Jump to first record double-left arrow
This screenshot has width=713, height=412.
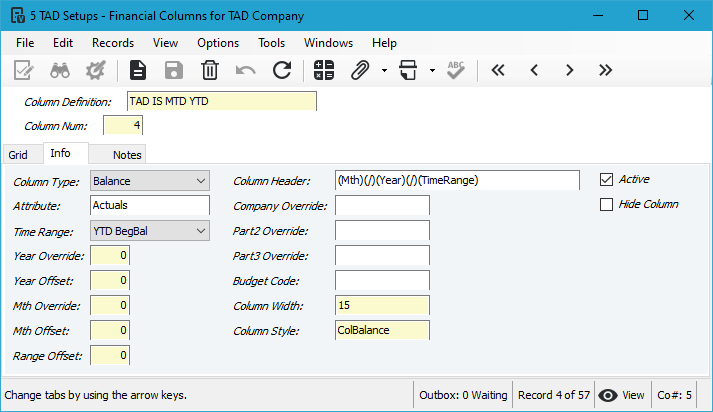pyautogui.click(x=498, y=70)
